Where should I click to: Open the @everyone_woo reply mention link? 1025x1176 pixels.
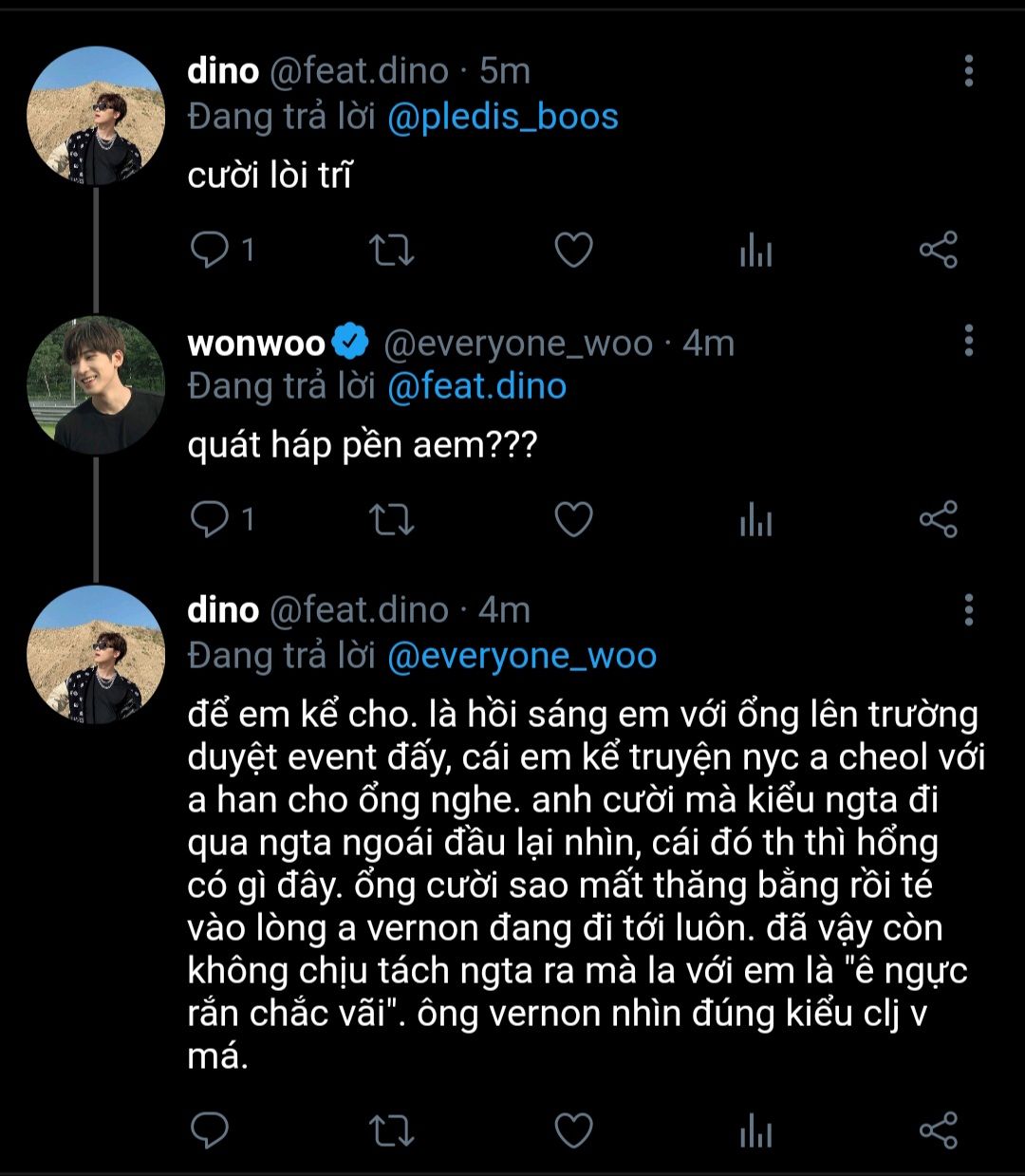[522, 656]
